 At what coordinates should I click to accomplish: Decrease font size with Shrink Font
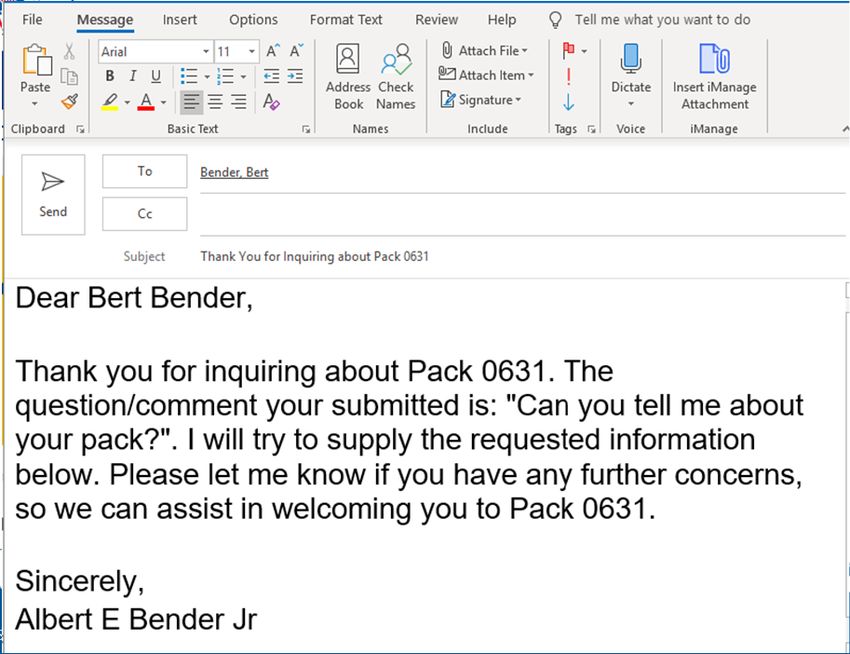click(296, 51)
